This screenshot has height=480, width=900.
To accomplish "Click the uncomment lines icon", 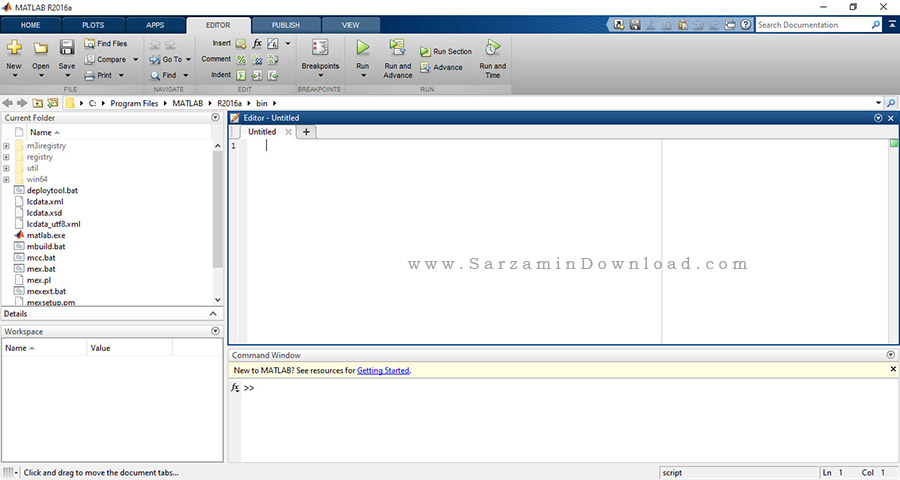I will [x=257, y=59].
